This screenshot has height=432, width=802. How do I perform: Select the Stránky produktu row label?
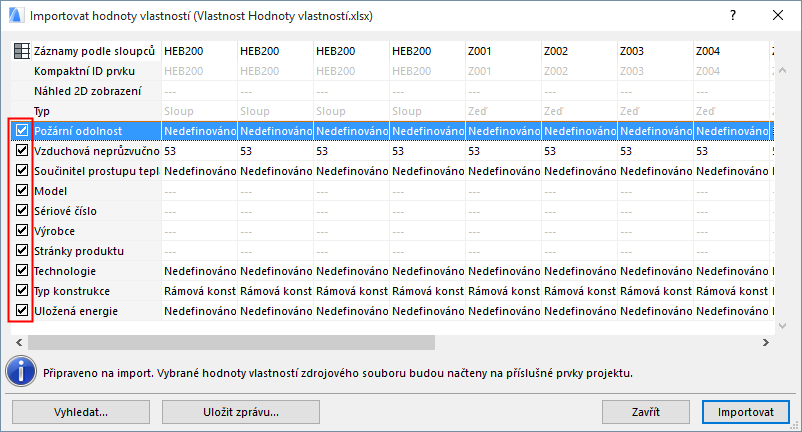(79, 251)
